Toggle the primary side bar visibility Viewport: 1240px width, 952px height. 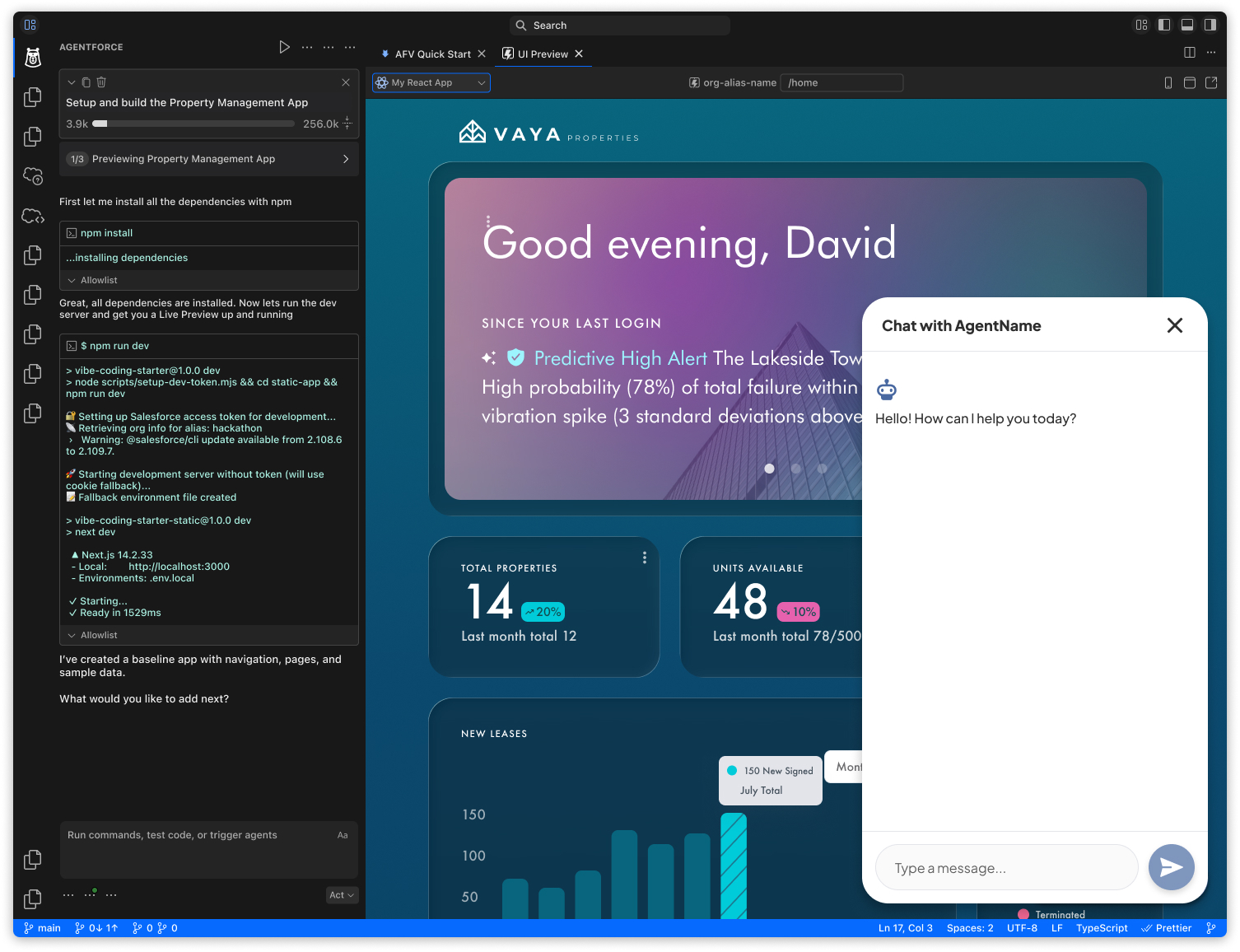click(1164, 25)
